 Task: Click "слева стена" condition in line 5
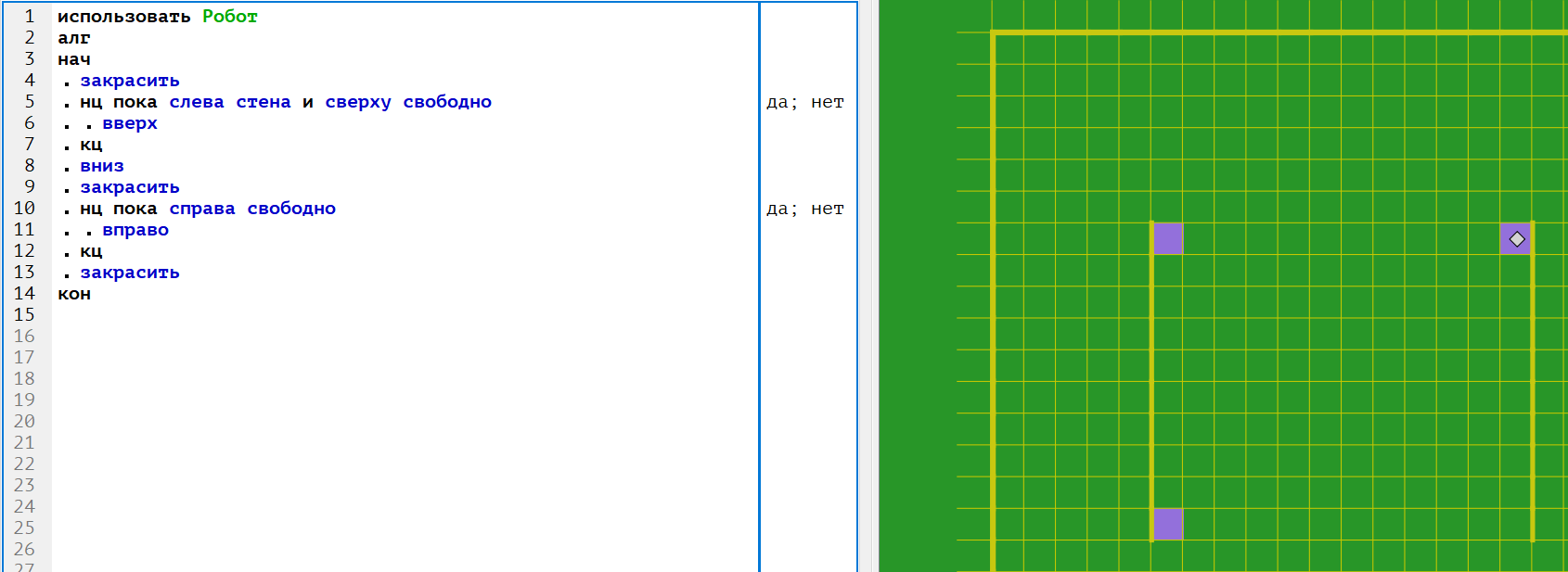tap(230, 102)
